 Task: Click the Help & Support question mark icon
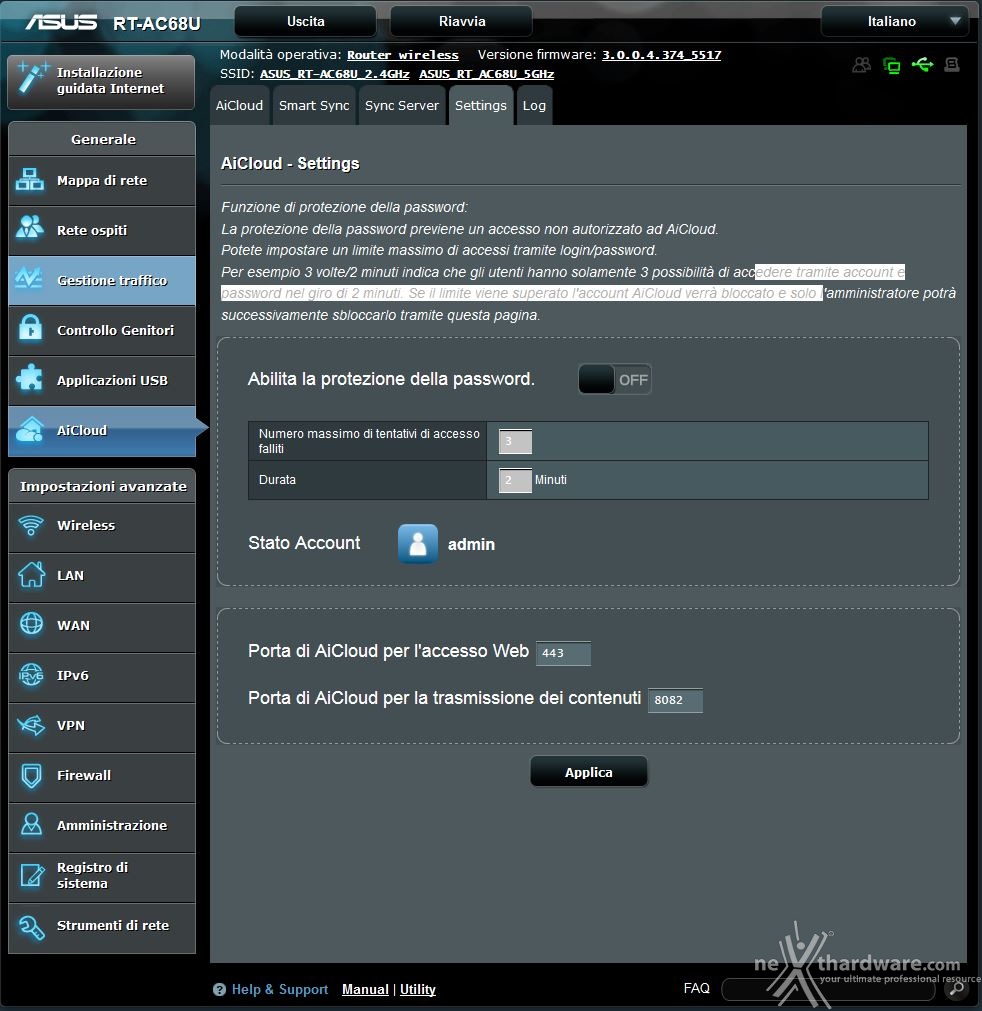pyautogui.click(x=219, y=989)
